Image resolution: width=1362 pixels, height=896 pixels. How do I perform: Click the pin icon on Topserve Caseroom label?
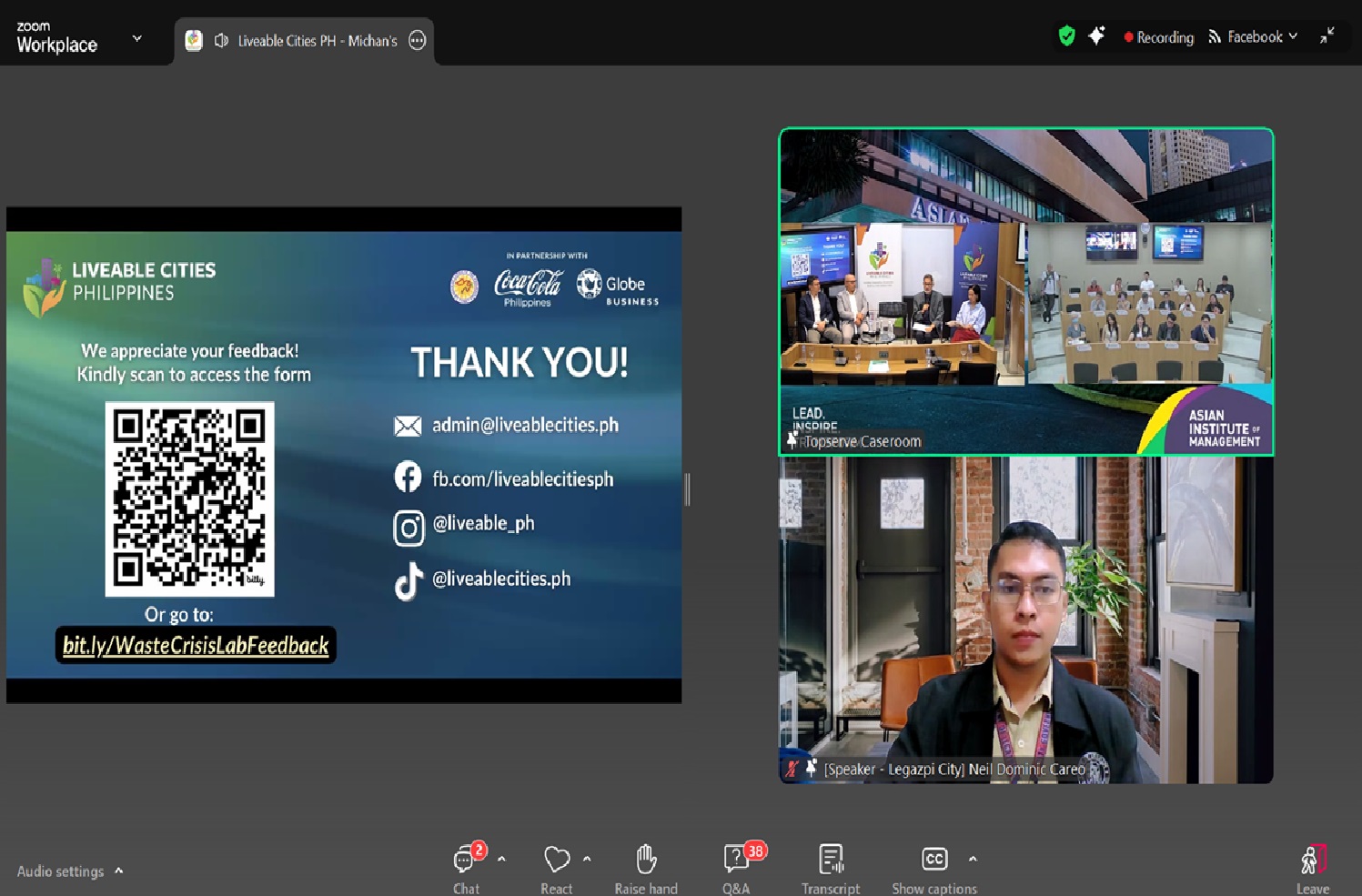(792, 441)
